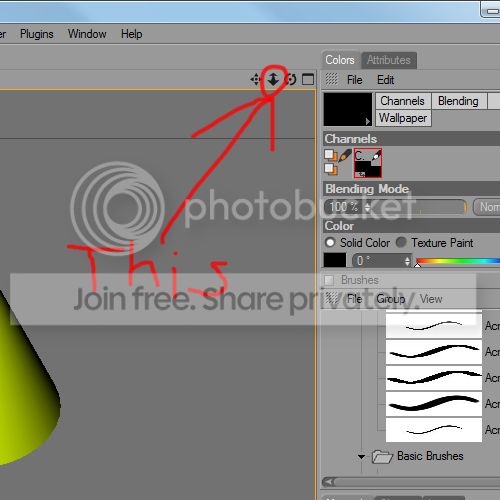Open the Plugins menu
The width and height of the screenshot is (500, 500).
[x=37, y=34]
